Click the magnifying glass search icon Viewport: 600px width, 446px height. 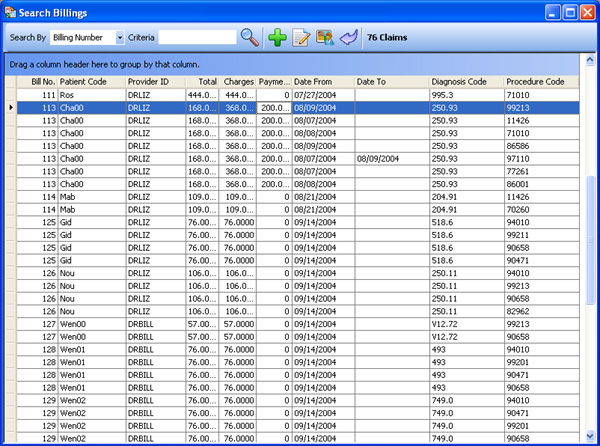click(x=250, y=37)
